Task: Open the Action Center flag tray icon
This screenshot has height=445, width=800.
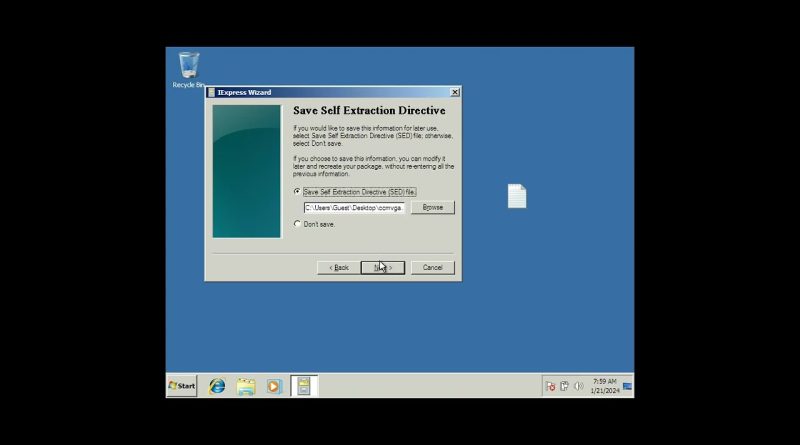Action: [x=550, y=386]
